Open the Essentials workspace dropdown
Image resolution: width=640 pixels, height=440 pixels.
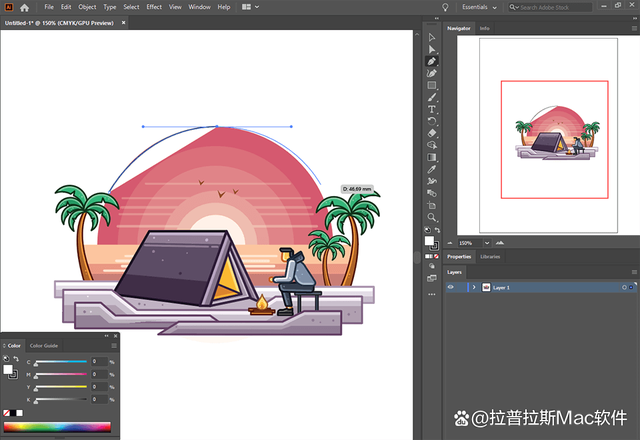[480, 7]
